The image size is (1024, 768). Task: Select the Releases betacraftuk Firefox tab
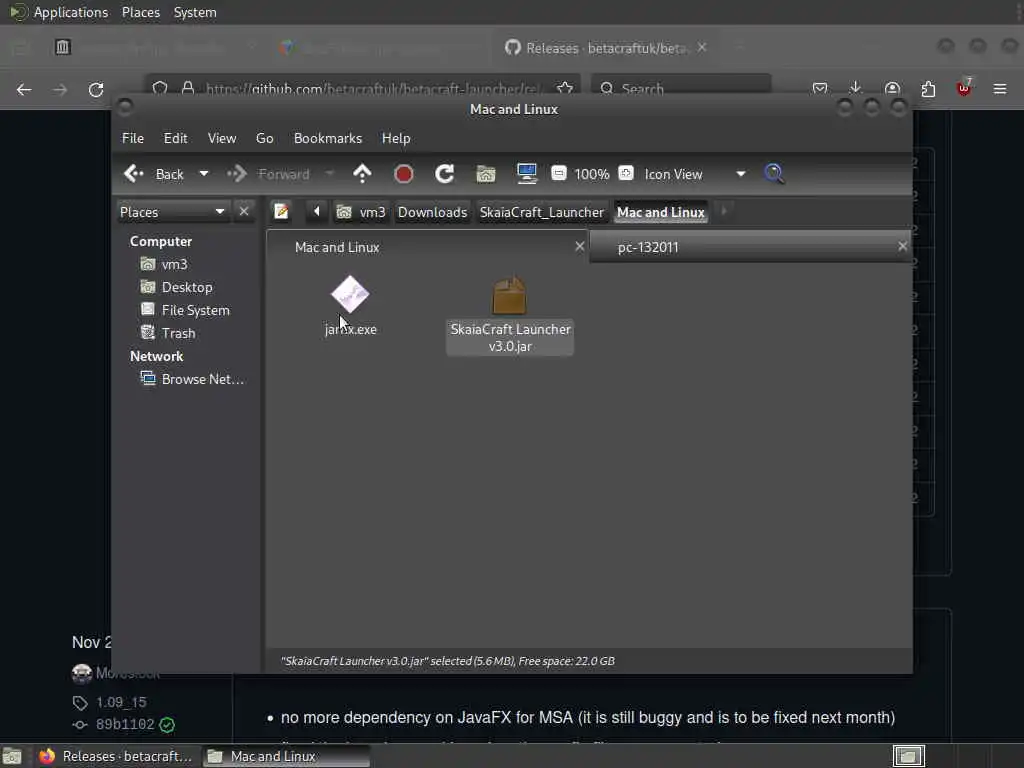pyautogui.click(x=604, y=48)
